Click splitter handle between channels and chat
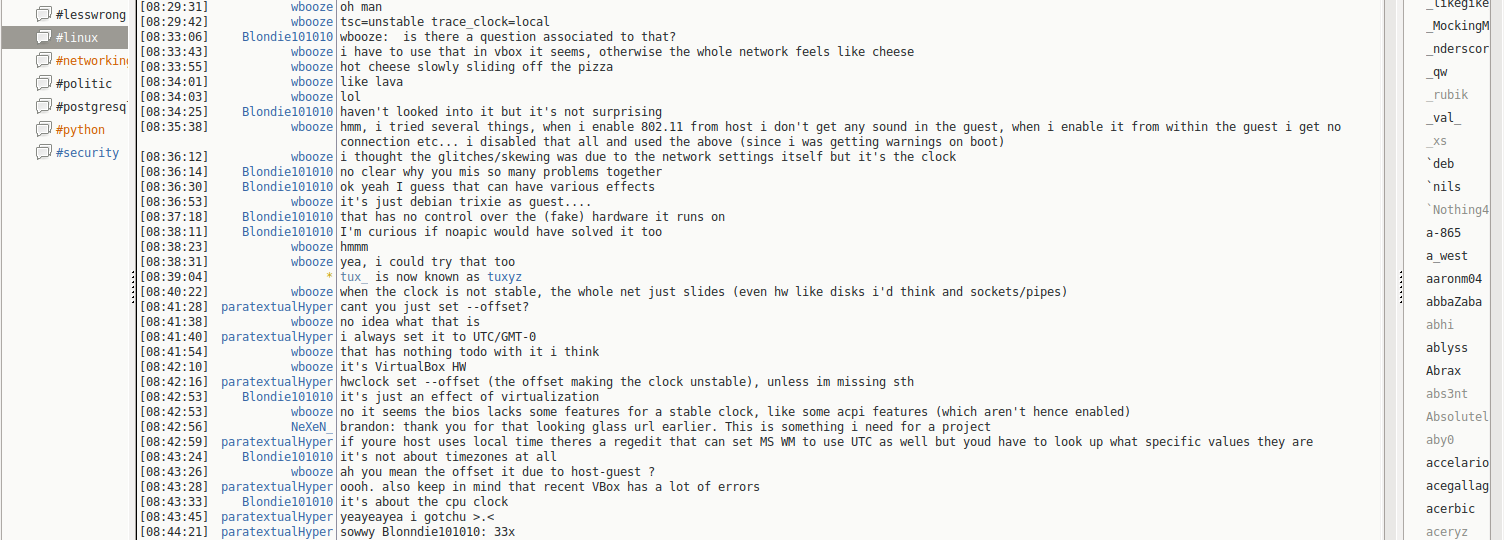Viewport: 1504px width, 540px height. click(x=133, y=290)
